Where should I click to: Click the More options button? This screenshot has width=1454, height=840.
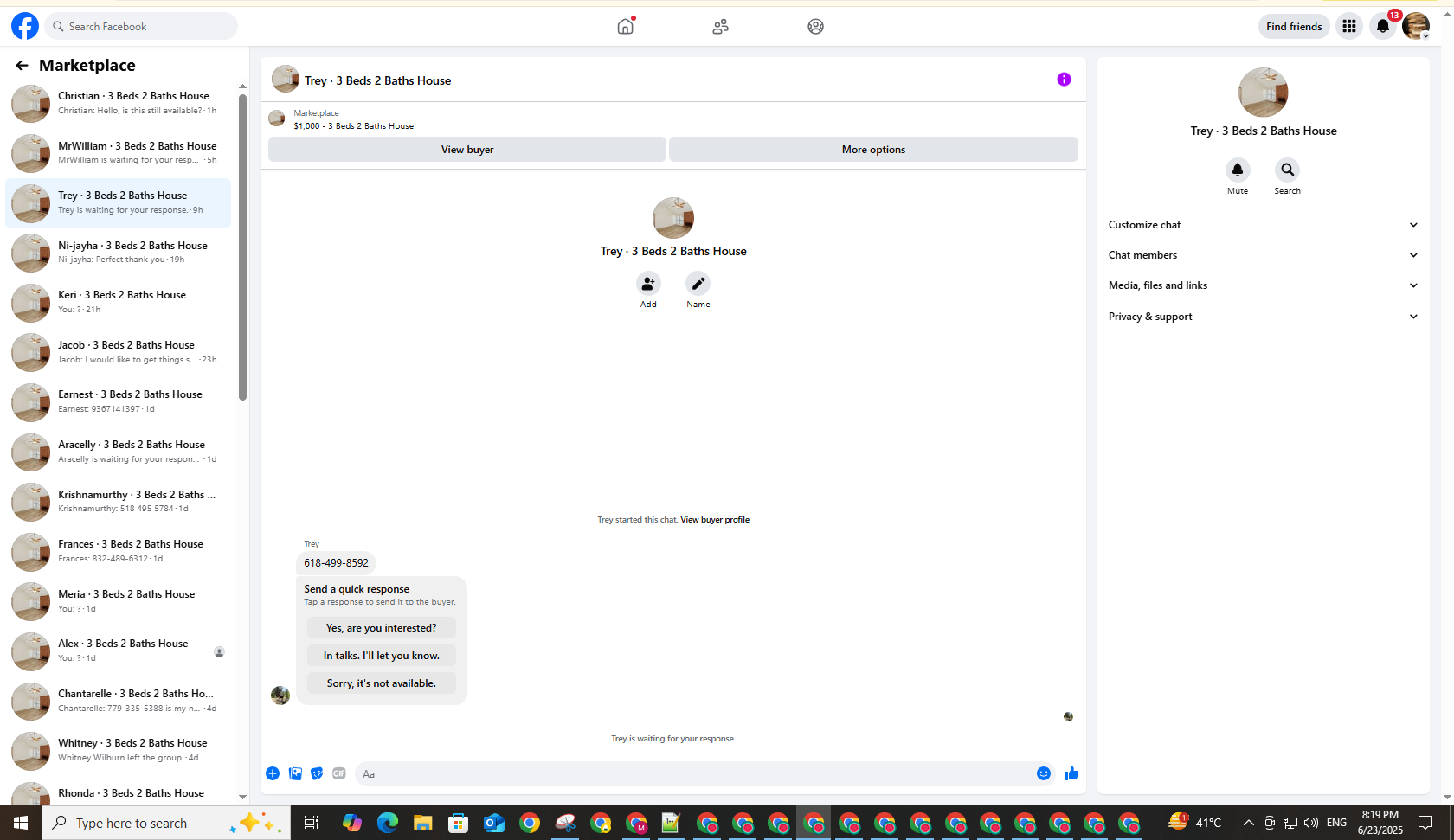(873, 150)
